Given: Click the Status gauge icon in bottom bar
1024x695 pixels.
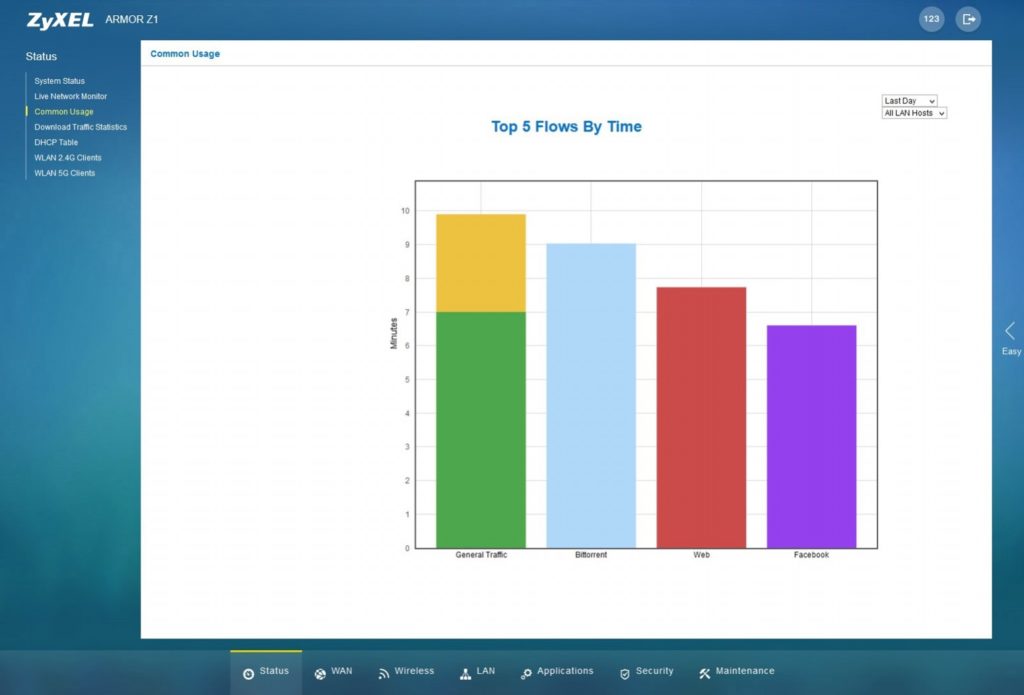Looking at the screenshot, I should tap(248, 673).
